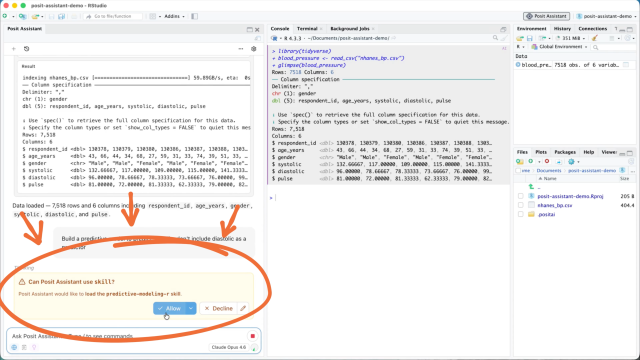Select the Viewer tab
This screenshot has height=360, width=640.
[609, 152]
